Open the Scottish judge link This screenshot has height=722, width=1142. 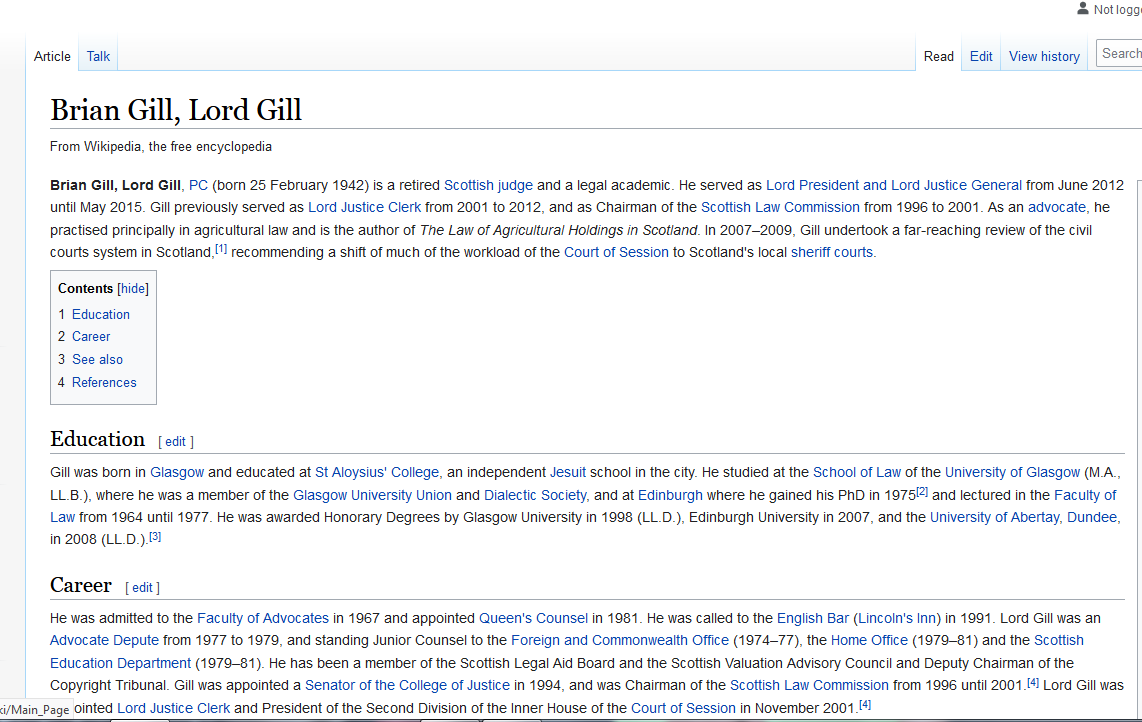pos(488,185)
